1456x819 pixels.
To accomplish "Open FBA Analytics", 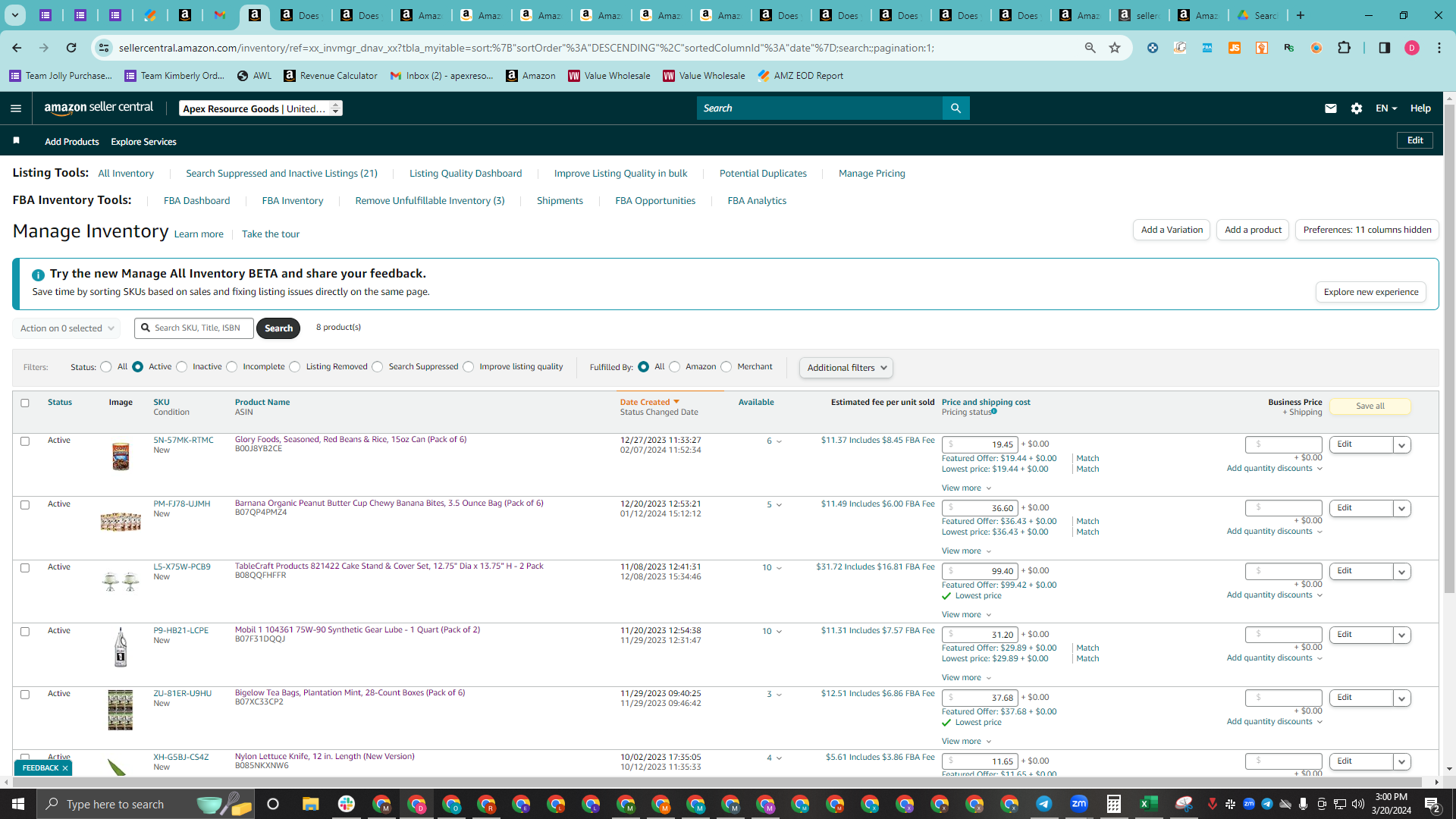I will 757,201.
